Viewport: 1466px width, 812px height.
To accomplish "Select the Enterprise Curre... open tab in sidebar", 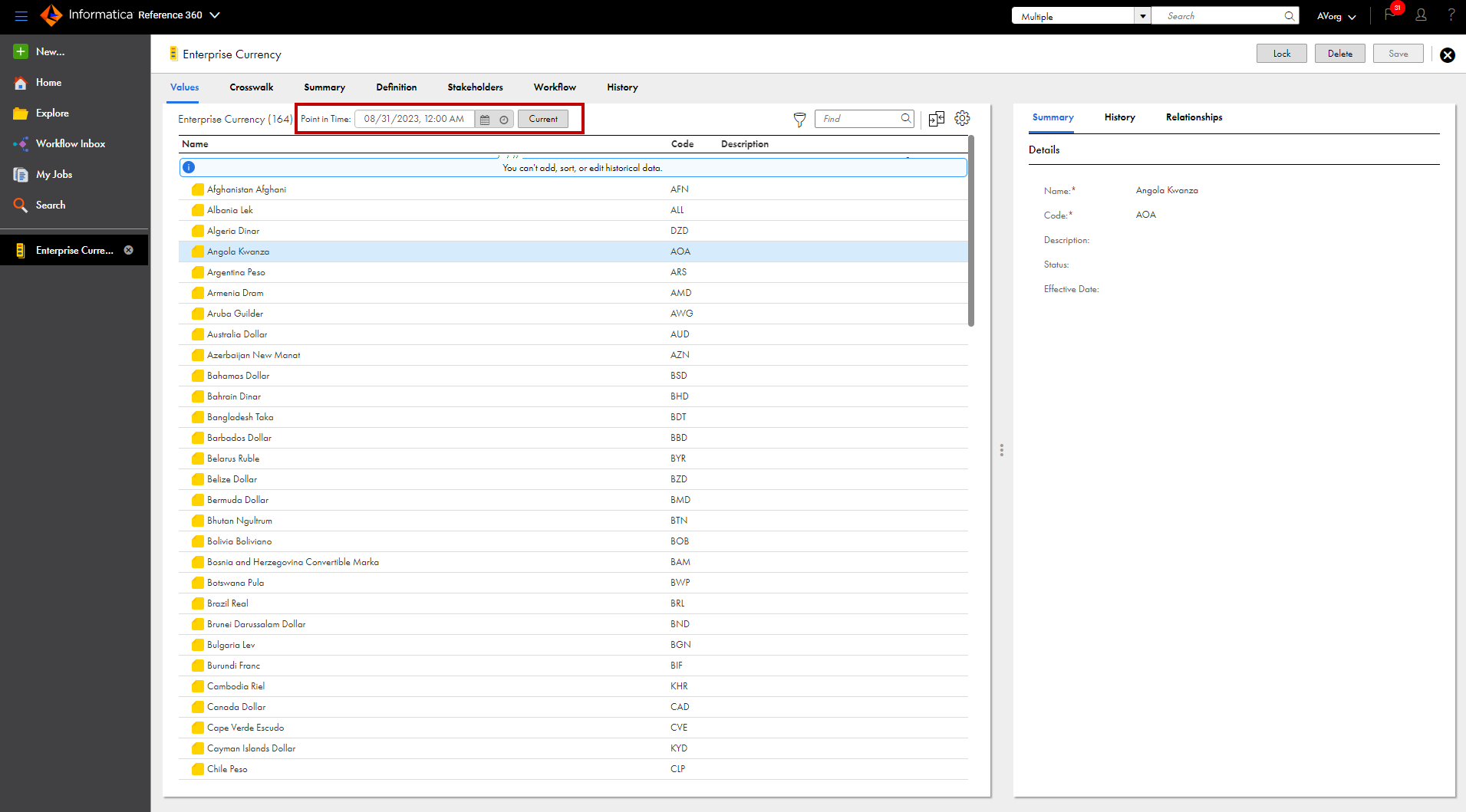I will (x=74, y=250).
